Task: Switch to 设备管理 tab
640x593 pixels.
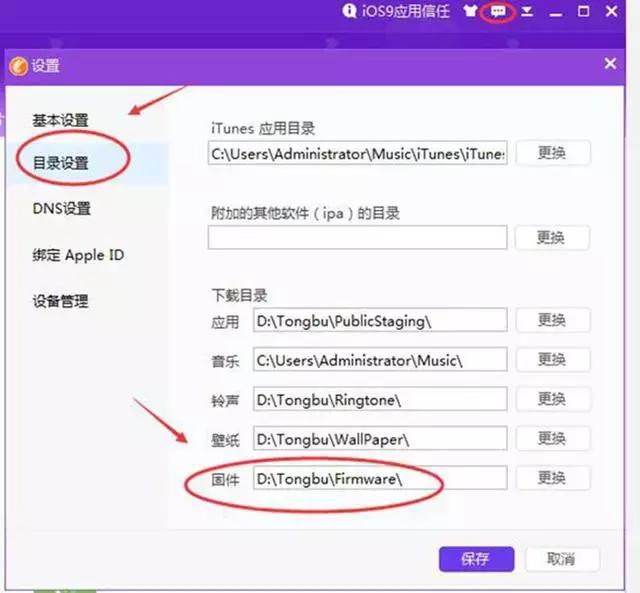Action: (x=60, y=301)
